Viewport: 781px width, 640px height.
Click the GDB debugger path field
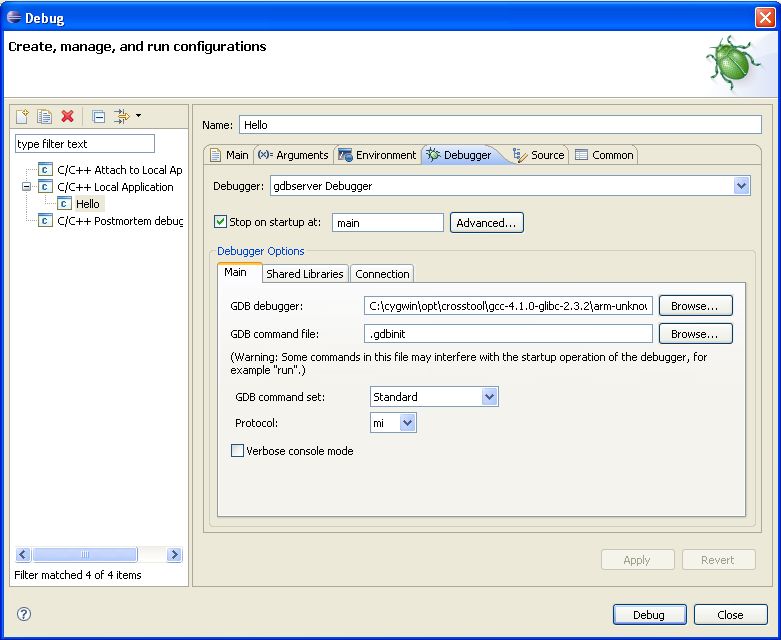508,306
